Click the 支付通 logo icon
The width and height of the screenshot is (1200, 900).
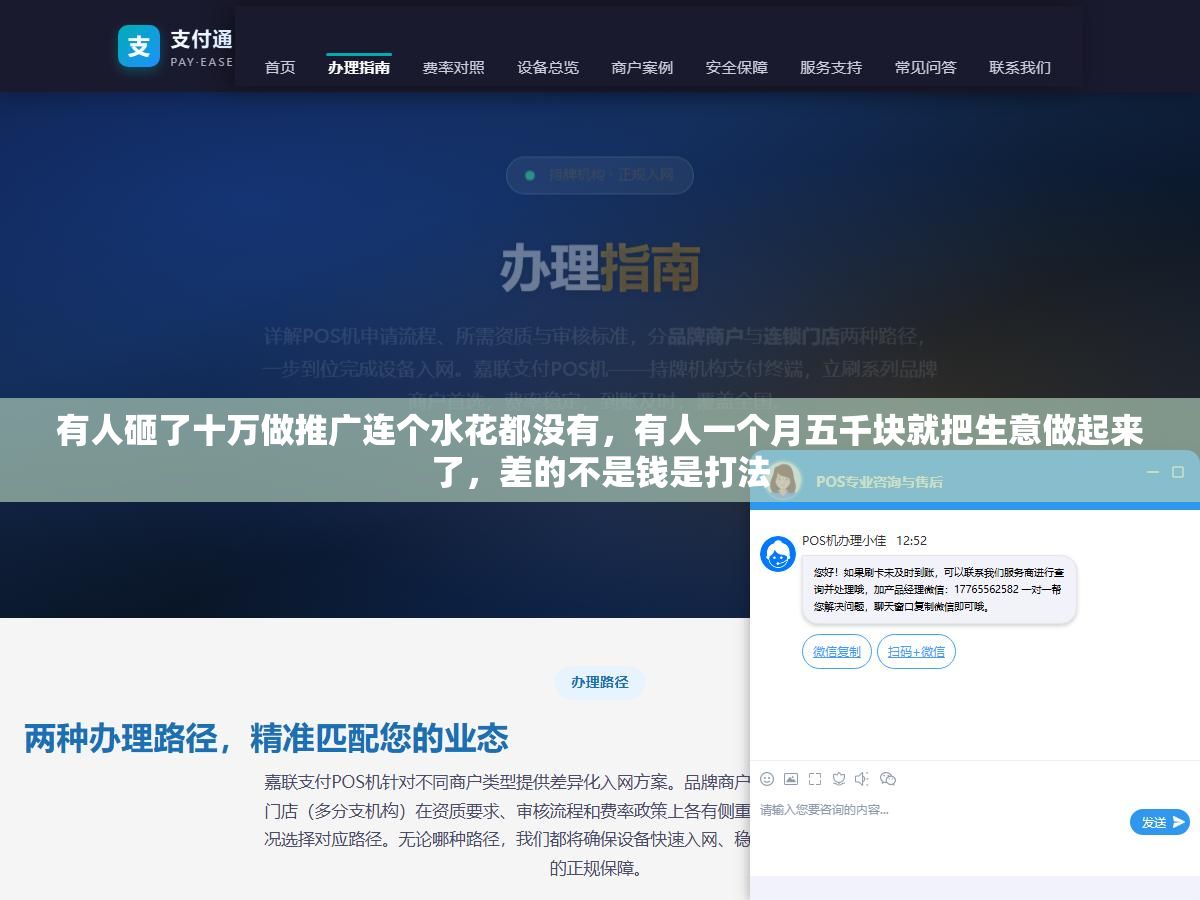tap(139, 46)
